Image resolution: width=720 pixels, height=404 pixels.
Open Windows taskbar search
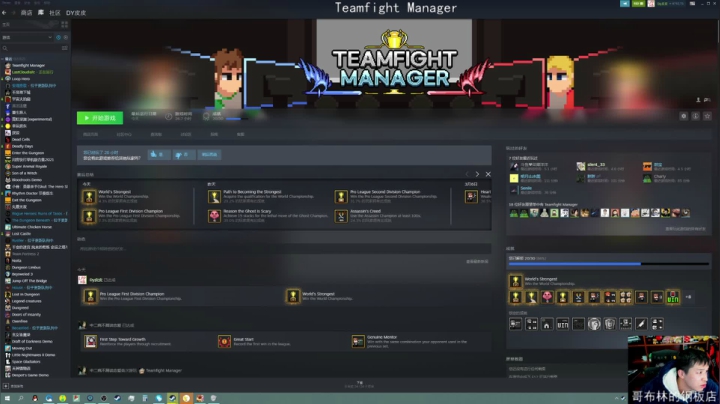[21, 398]
